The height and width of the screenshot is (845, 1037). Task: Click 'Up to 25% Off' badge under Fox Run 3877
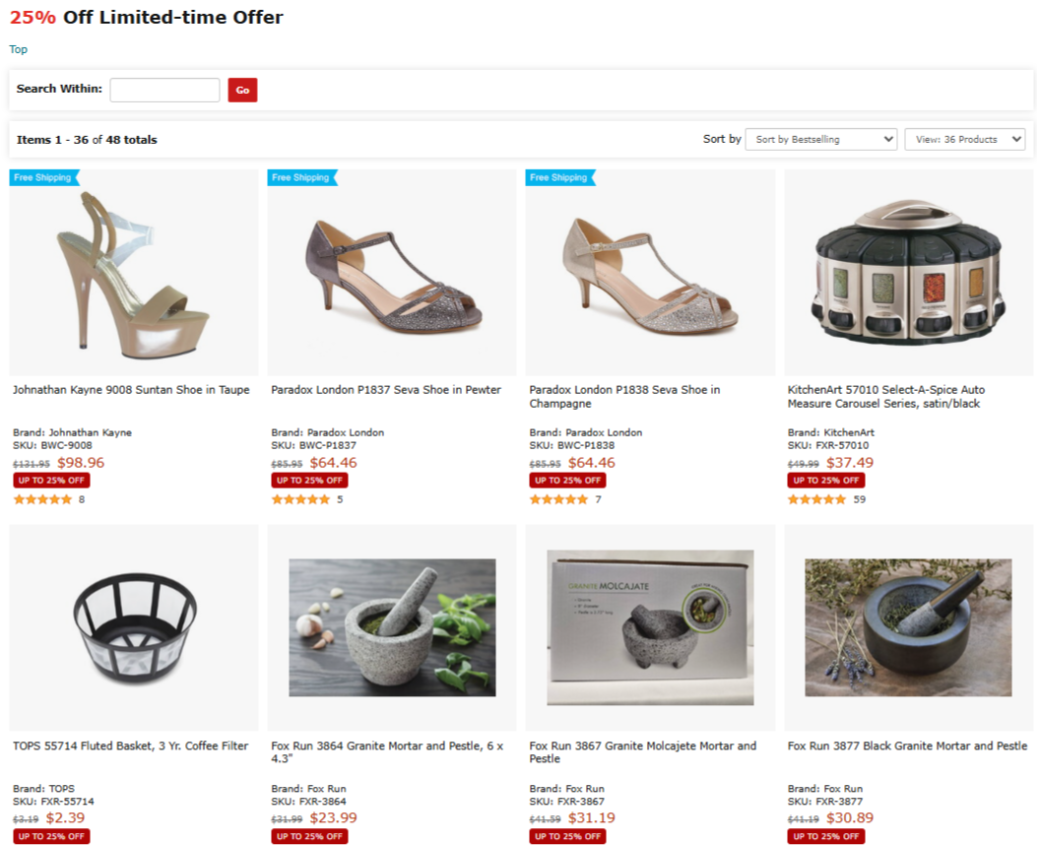pyautogui.click(x=826, y=836)
